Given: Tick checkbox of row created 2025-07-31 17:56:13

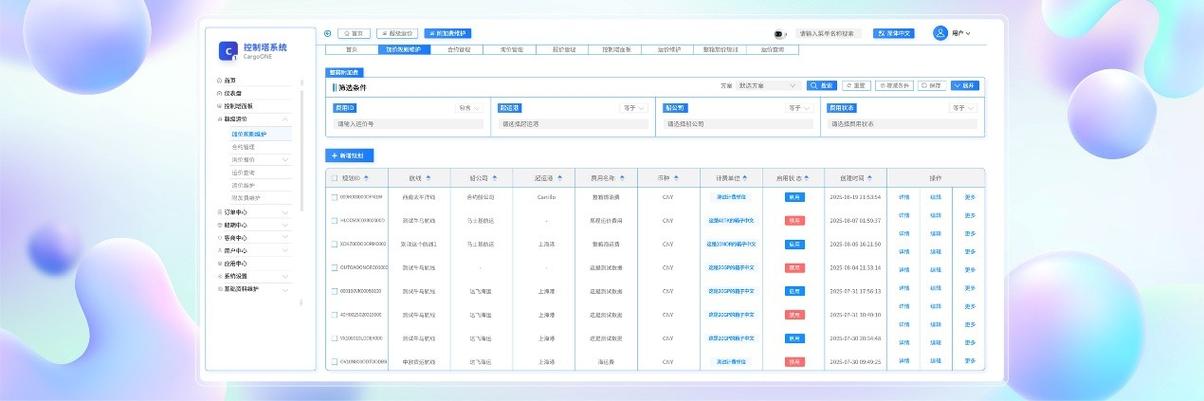Looking at the screenshot, I should point(335,291).
